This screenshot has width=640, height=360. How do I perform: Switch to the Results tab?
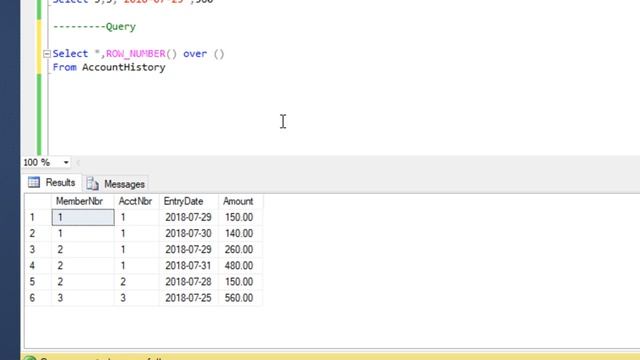pos(52,183)
